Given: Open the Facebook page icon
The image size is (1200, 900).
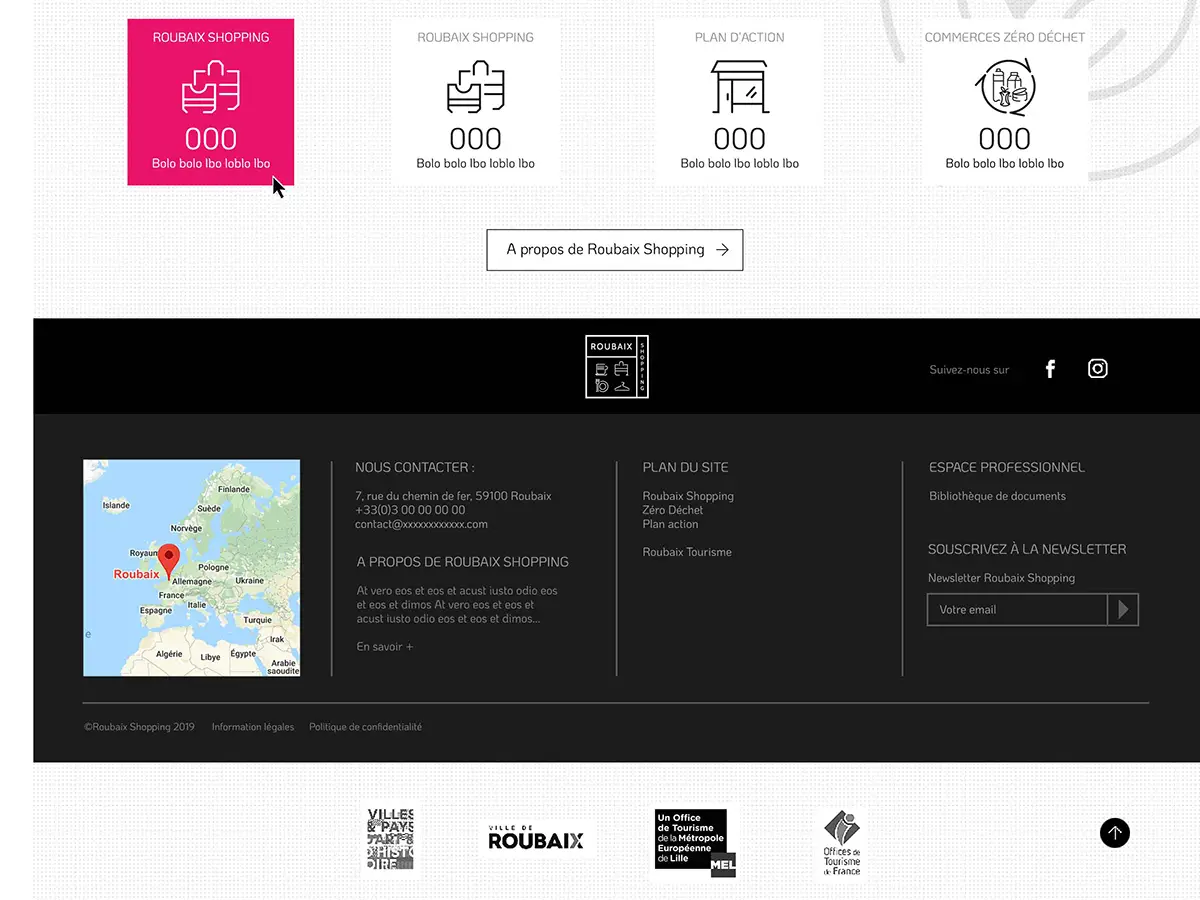Looking at the screenshot, I should tap(1050, 369).
